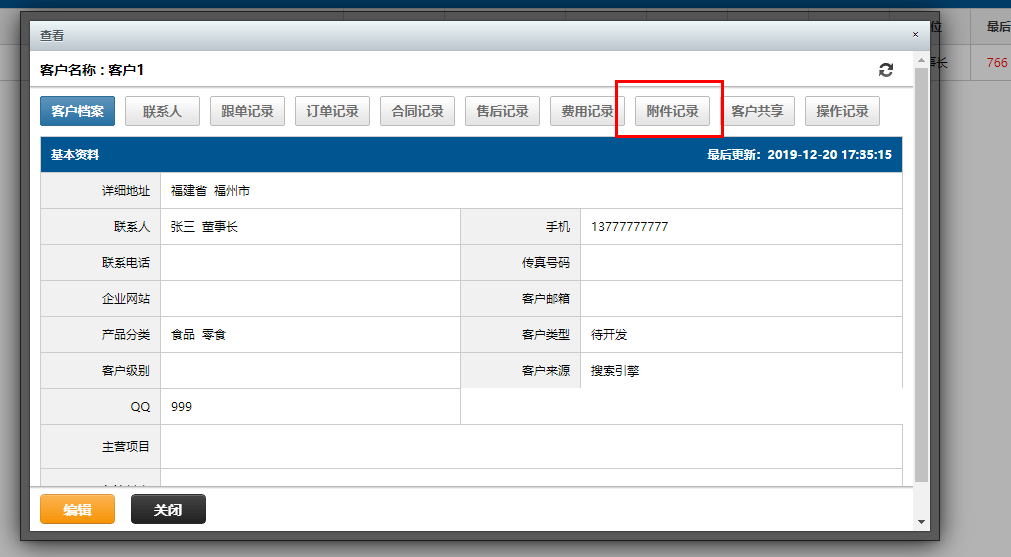Image resolution: width=1011 pixels, height=557 pixels.
Task: Click the red 766 value in background table
Action: pos(997,63)
